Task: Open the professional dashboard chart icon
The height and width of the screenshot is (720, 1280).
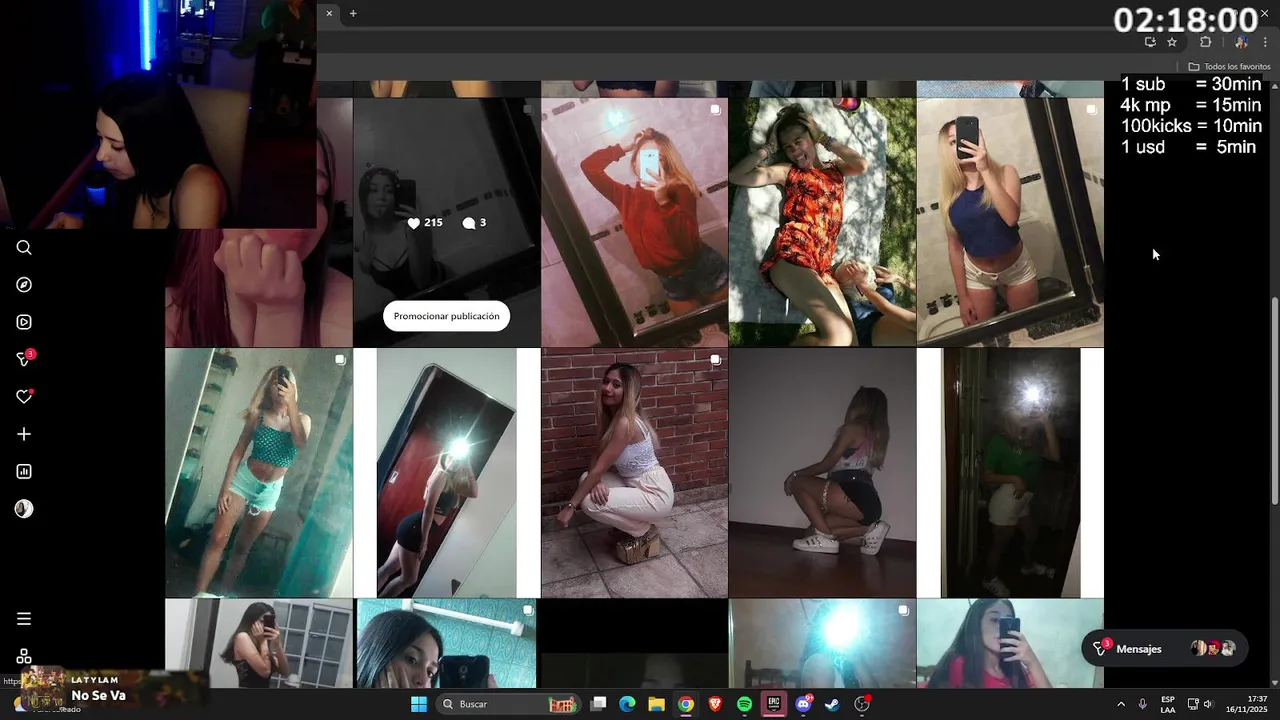Action: point(24,471)
